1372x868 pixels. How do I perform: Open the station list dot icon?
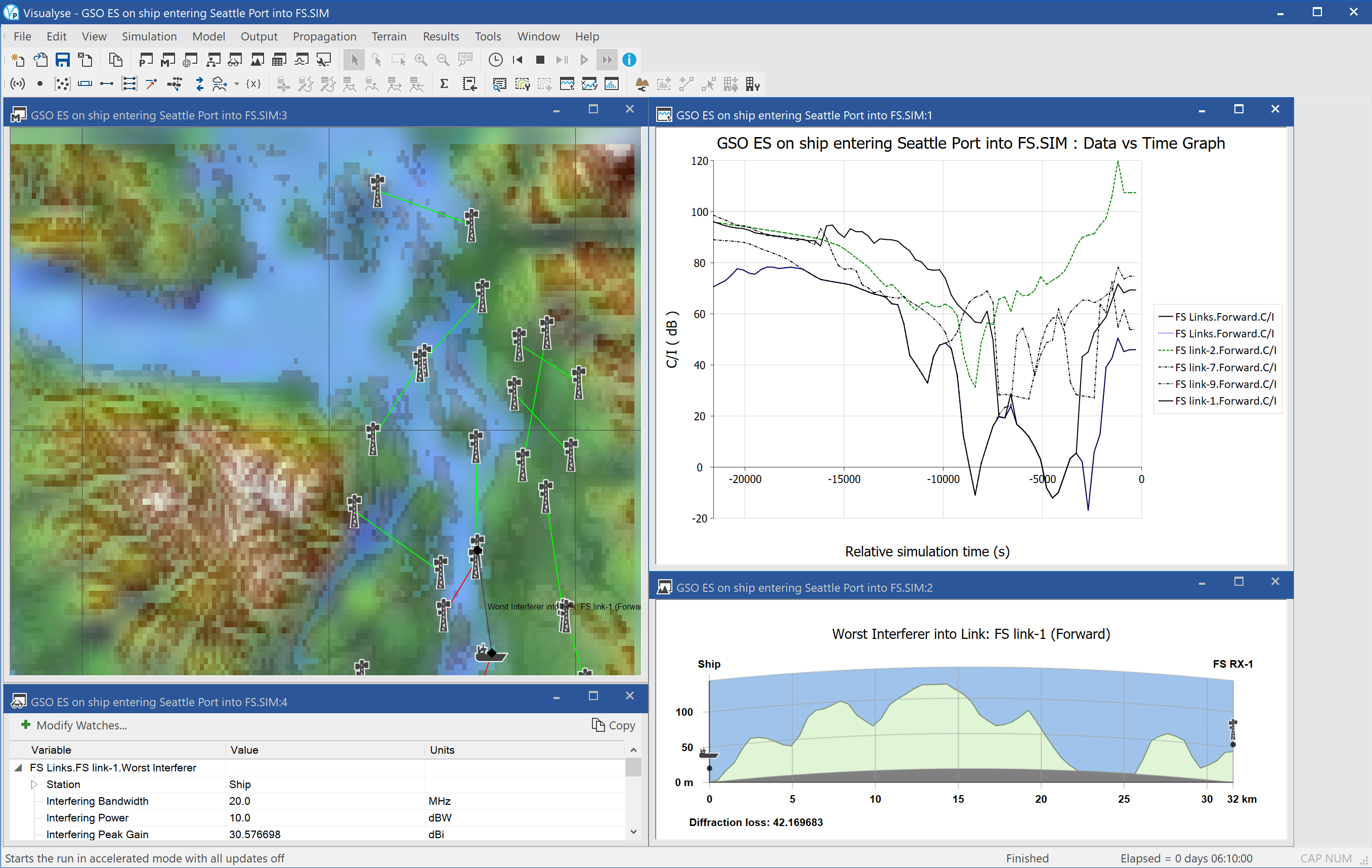tap(40, 84)
